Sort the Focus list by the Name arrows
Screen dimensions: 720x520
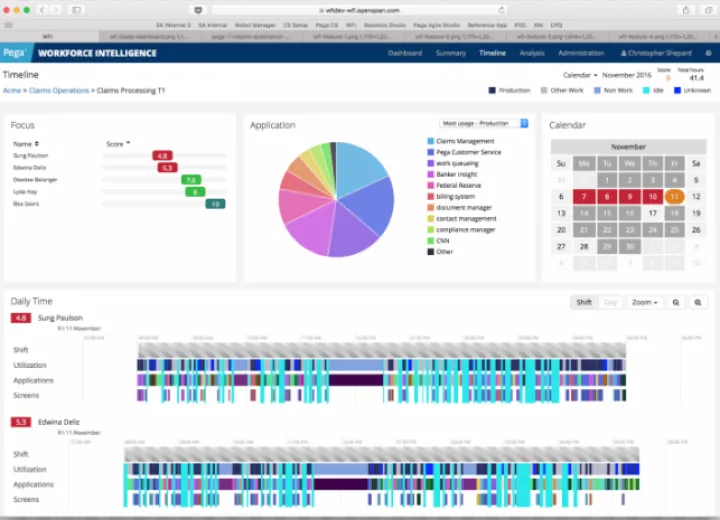(x=37, y=144)
